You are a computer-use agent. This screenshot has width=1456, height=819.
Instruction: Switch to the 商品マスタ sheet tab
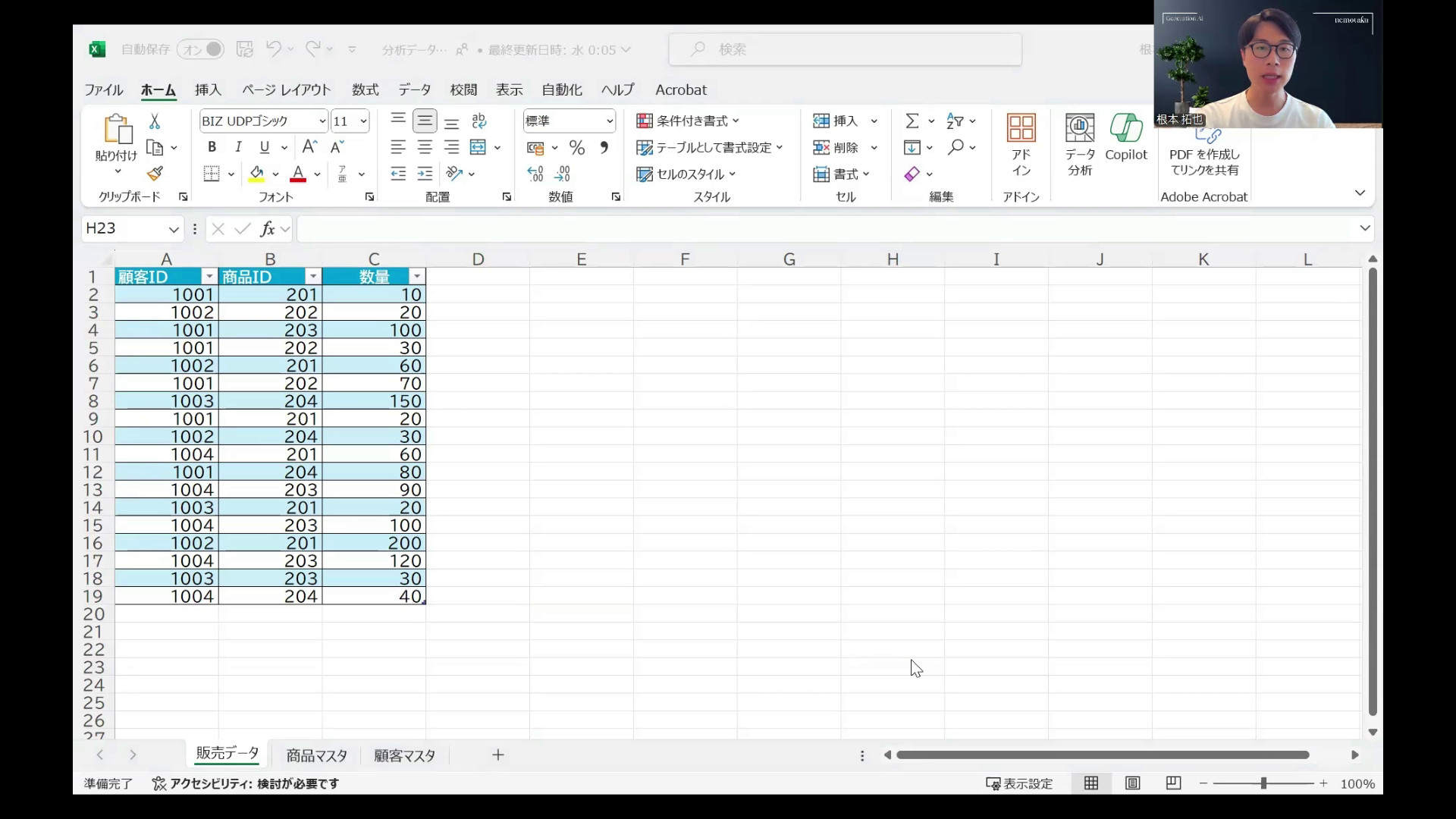(x=316, y=755)
